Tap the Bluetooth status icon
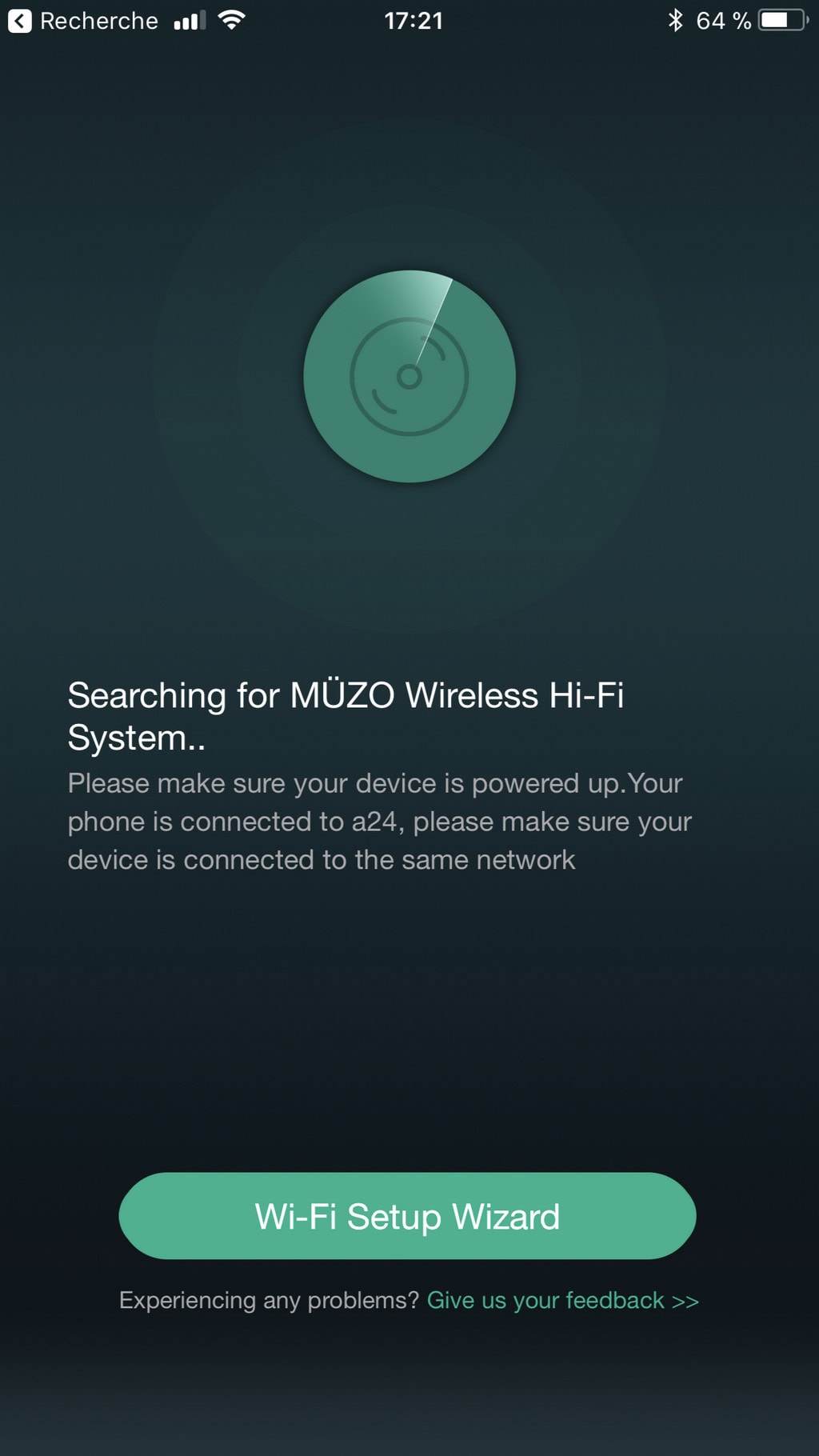819x1456 pixels. (x=676, y=20)
